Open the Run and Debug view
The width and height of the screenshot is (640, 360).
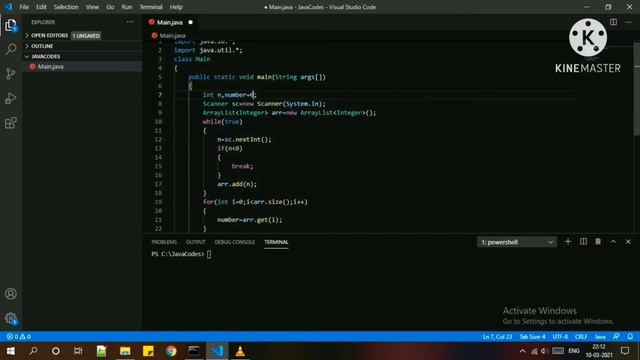tap(11, 98)
